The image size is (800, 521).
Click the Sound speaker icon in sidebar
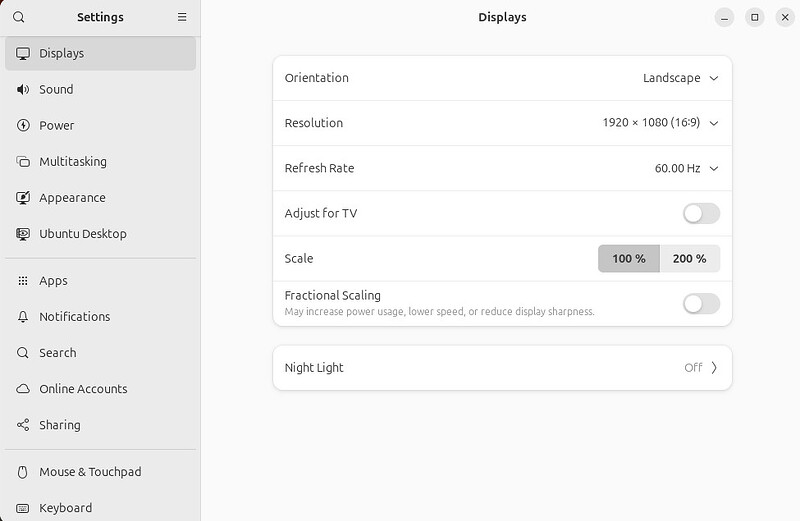[x=23, y=89]
